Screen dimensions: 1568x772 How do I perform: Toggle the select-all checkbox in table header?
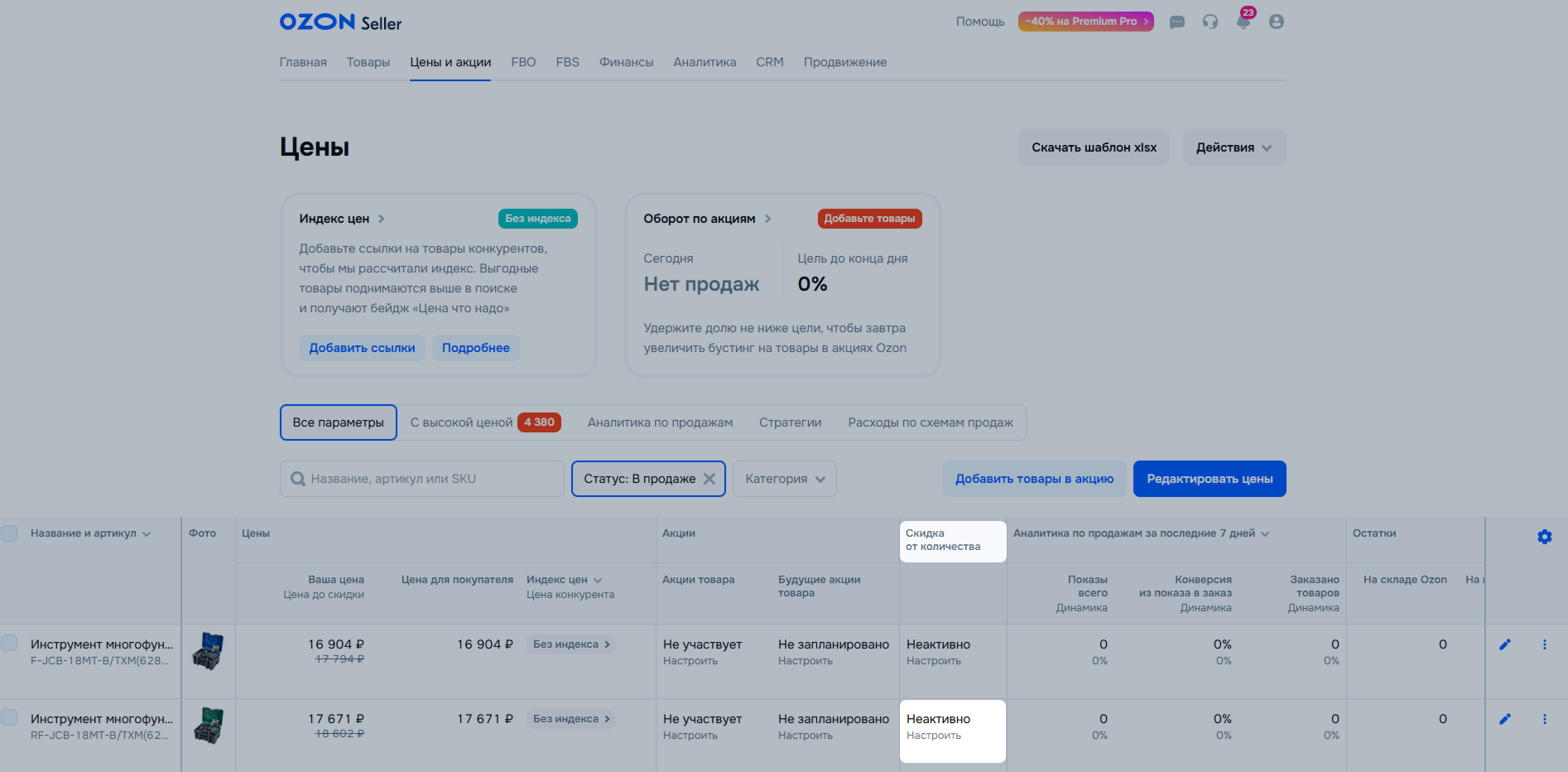point(10,533)
